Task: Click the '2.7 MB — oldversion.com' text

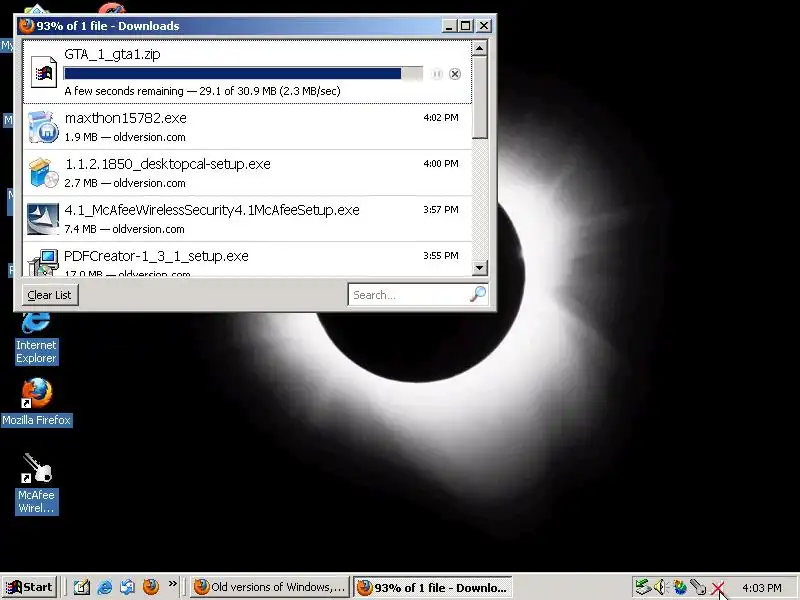Action: tap(125, 183)
